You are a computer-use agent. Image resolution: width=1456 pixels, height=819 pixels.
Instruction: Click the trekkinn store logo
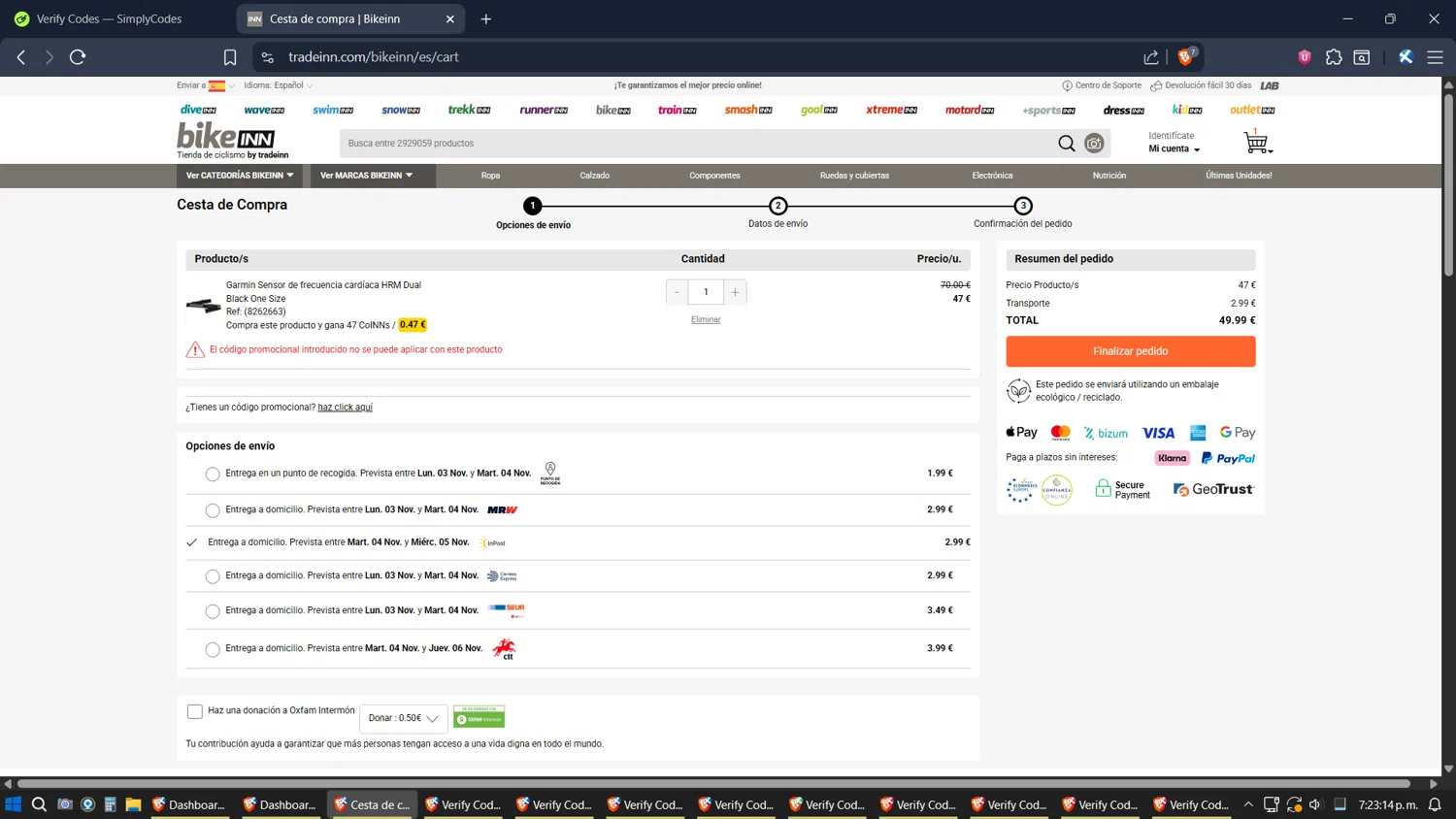(469, 110)
